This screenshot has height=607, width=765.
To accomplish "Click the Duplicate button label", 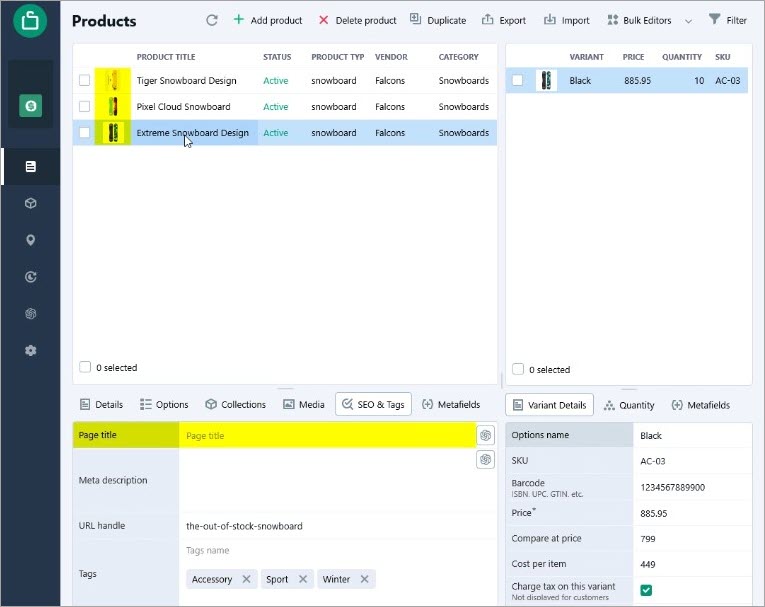I will point(447,20).
